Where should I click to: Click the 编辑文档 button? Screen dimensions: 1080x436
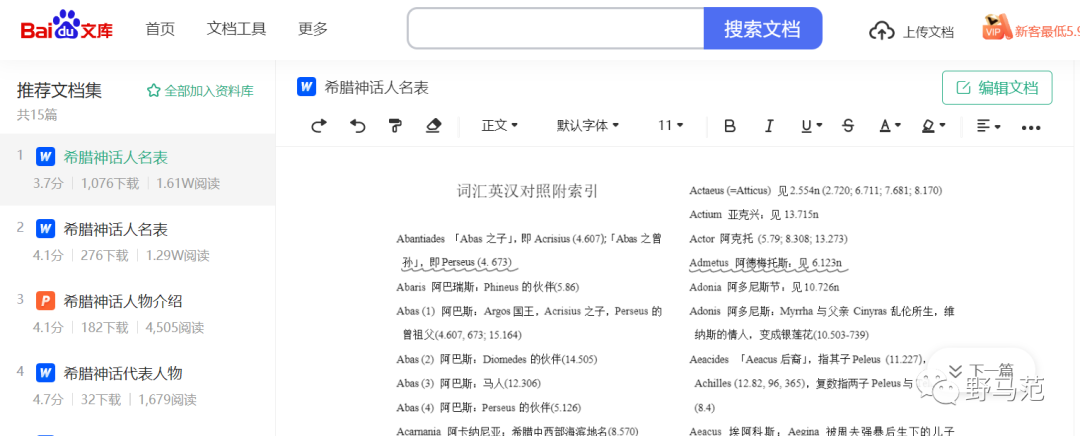coord(997,88)
